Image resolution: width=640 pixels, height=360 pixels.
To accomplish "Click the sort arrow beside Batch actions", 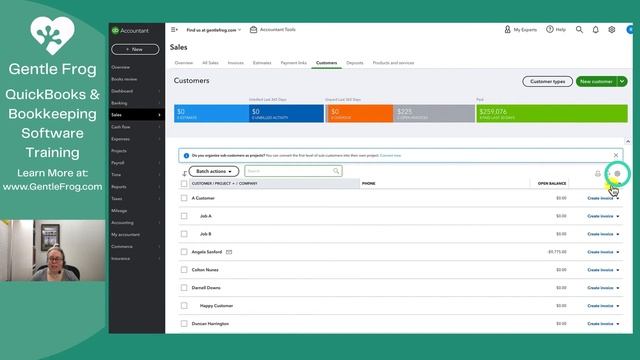I will [x=184, y=173].
